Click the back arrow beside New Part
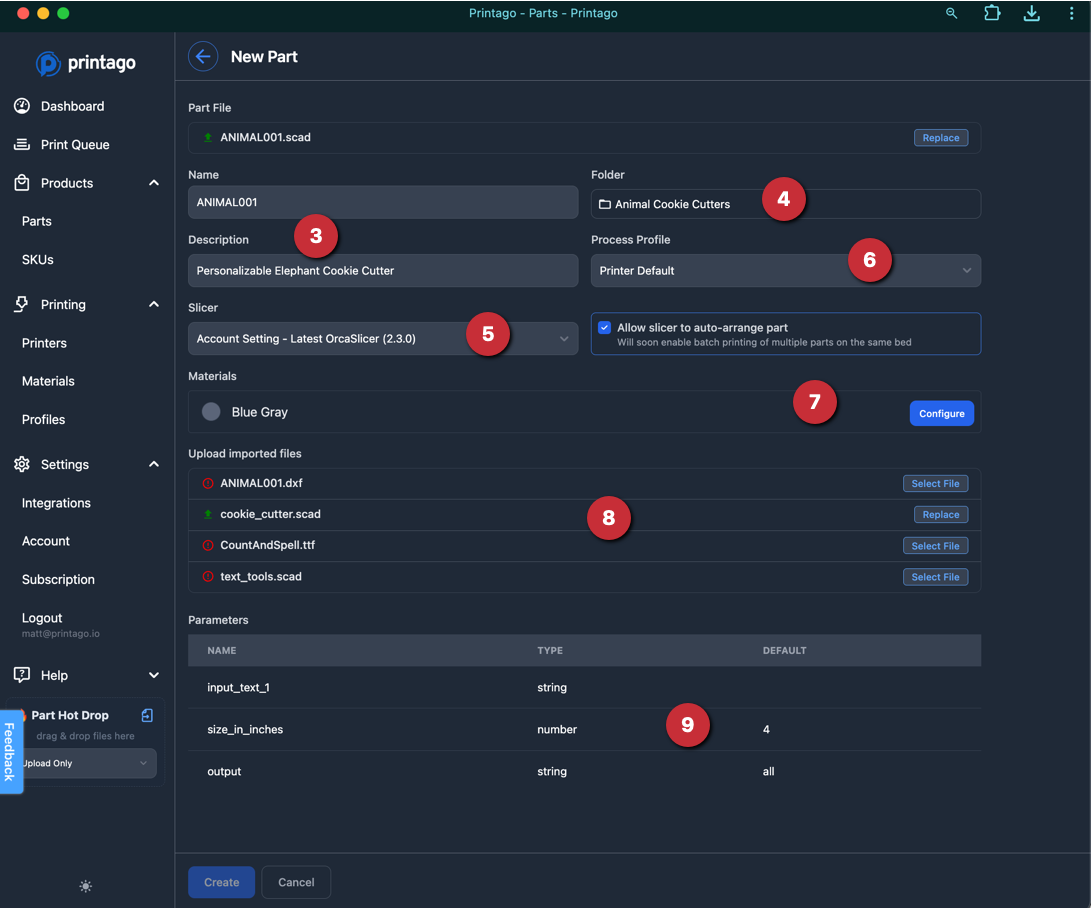 click(203, 56)
